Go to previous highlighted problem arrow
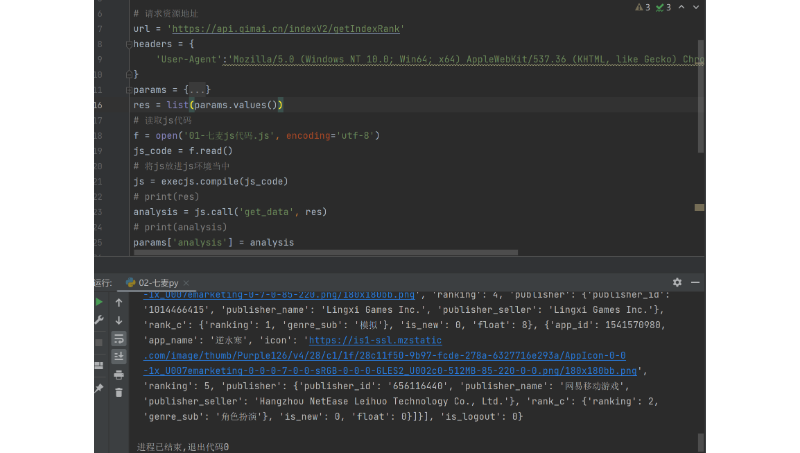This screenshot has height=453, width=800. [682, 7]
